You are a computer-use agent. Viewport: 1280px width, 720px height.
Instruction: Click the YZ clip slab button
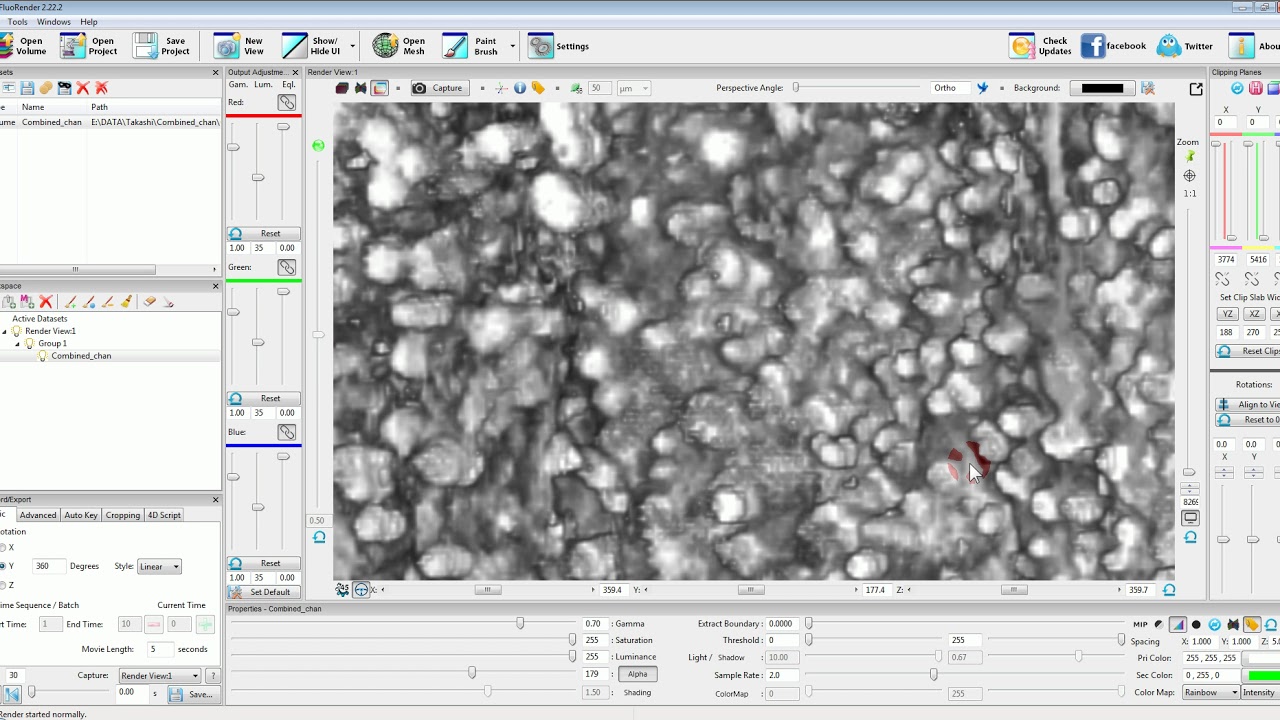point(1227,314)
